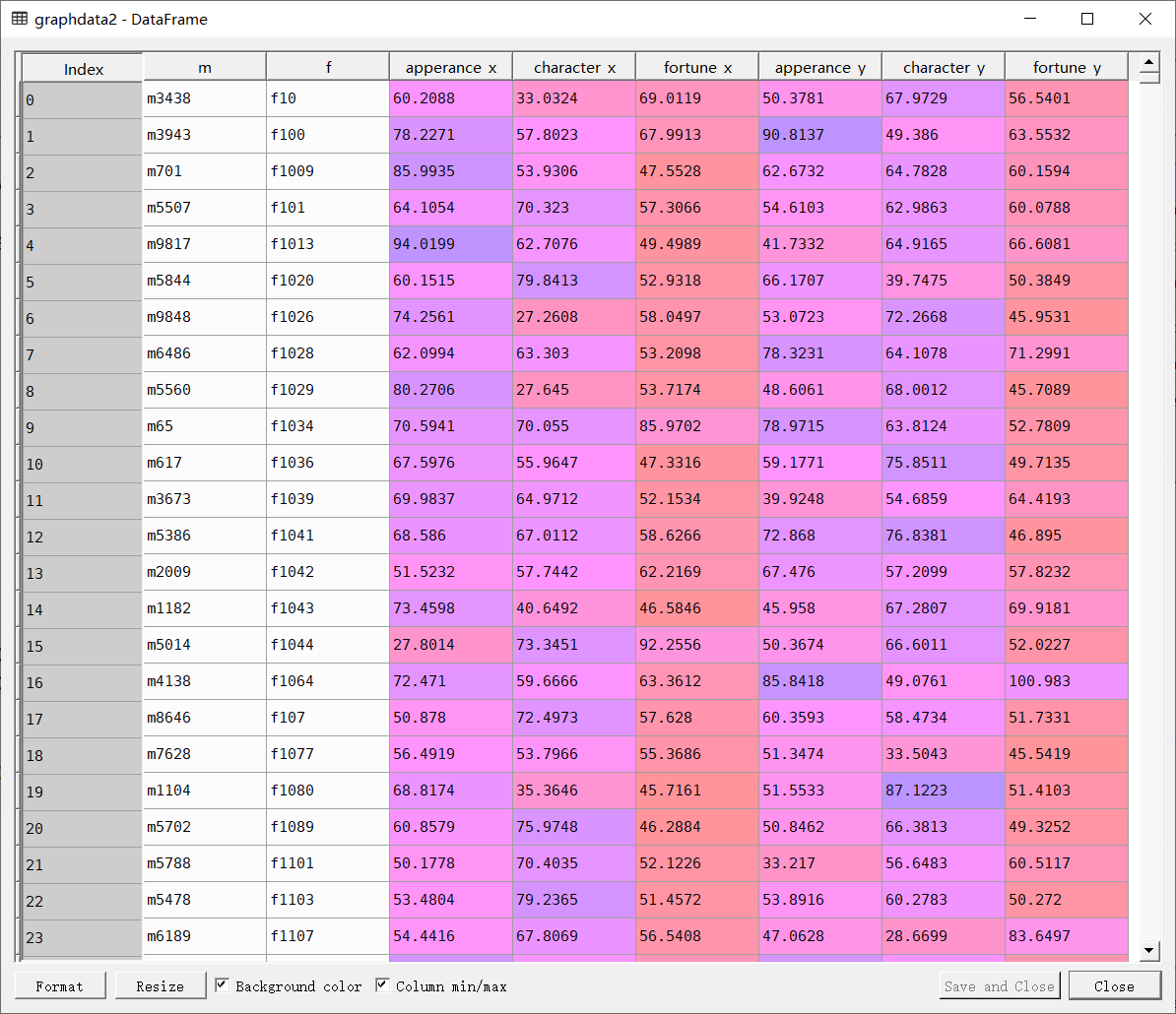Select cell 33.5043
Viewport: 1176px width, 1014px height.
pos(943,754)
